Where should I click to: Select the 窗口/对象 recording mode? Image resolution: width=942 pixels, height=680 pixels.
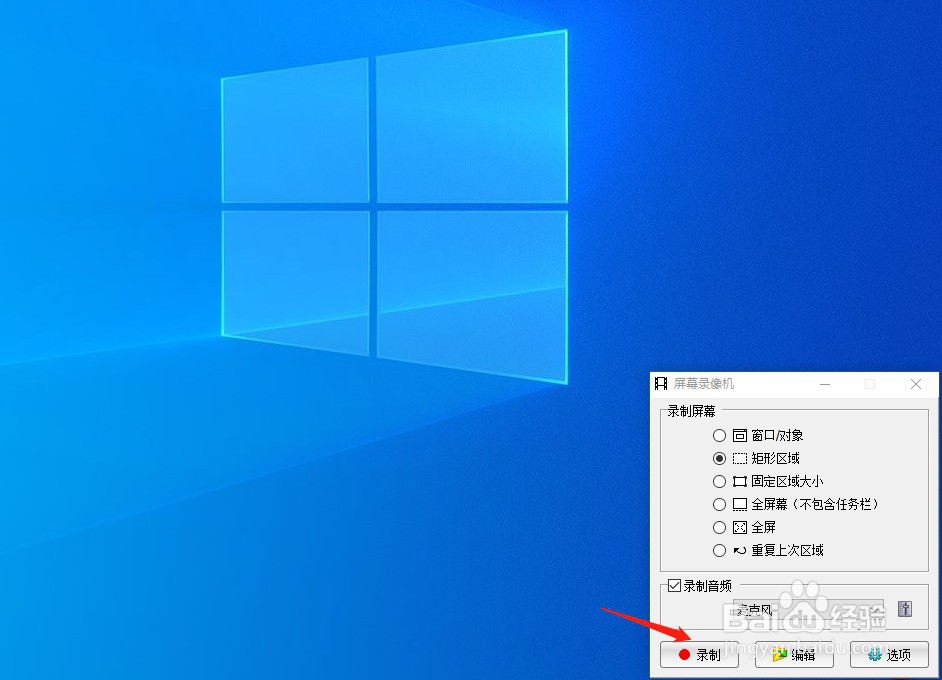(x=719, y=435)
